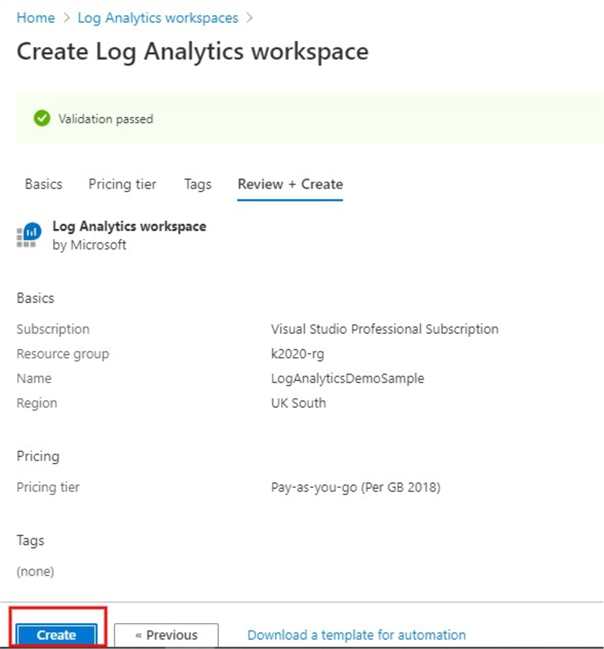Click the Create button
Screen dimensions: 604x649
click(56, 635)
